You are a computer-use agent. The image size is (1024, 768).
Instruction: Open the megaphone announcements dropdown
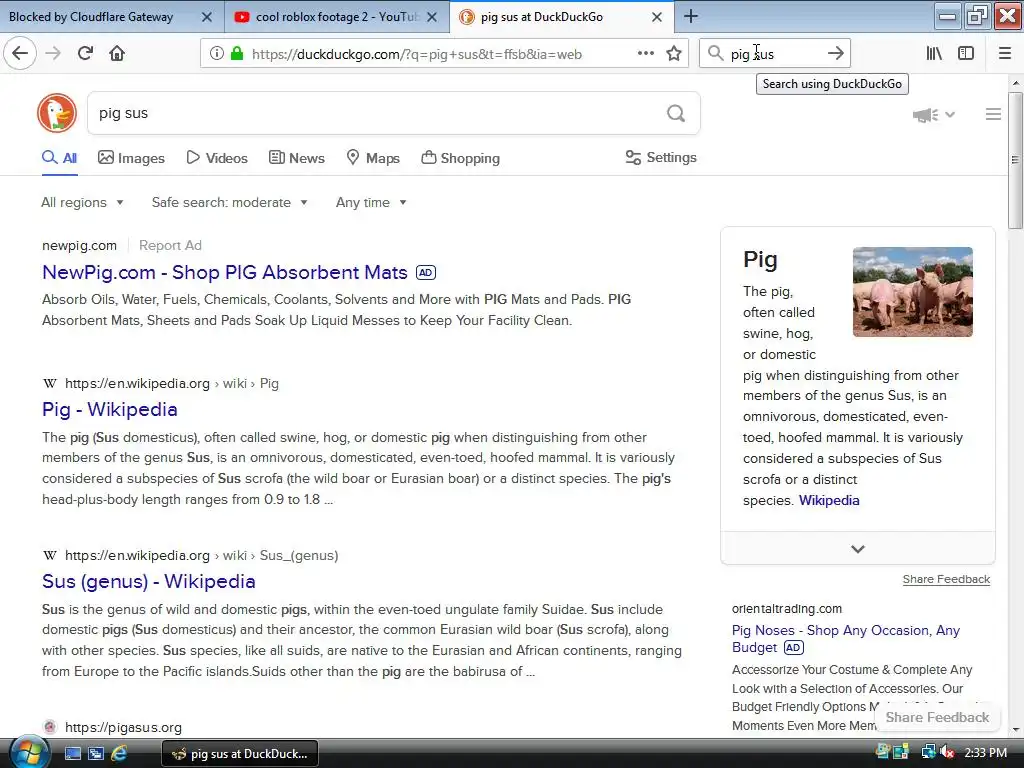click(933, 115)
